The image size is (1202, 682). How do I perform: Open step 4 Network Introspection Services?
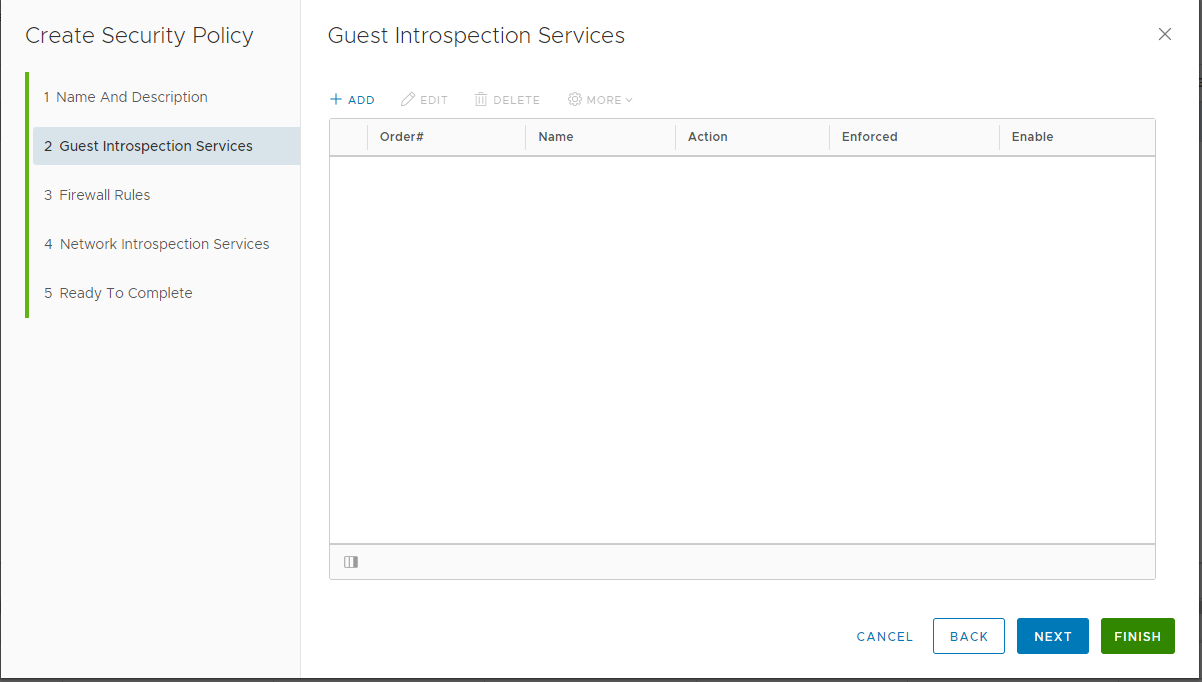point(164,244)
